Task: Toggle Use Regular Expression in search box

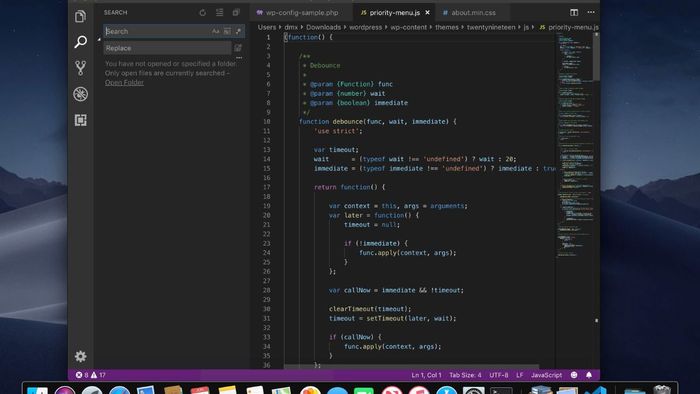Action: (238, 31)
